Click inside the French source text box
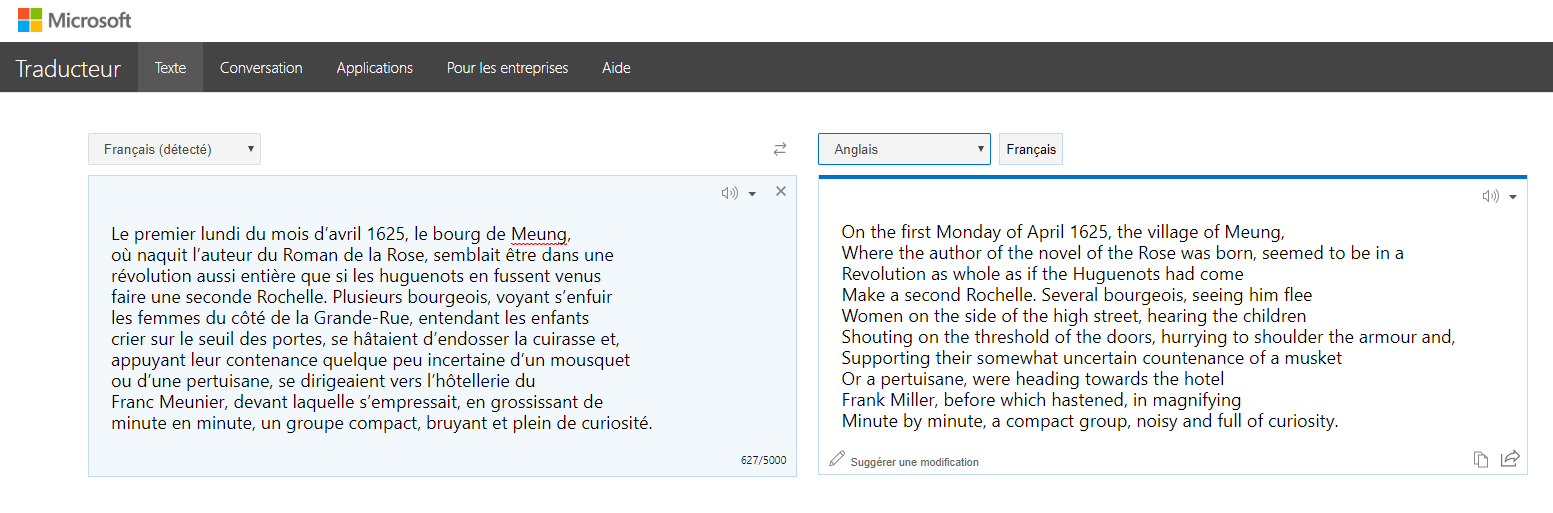This screenshot has width=1553, height=513. coord(442,326)
